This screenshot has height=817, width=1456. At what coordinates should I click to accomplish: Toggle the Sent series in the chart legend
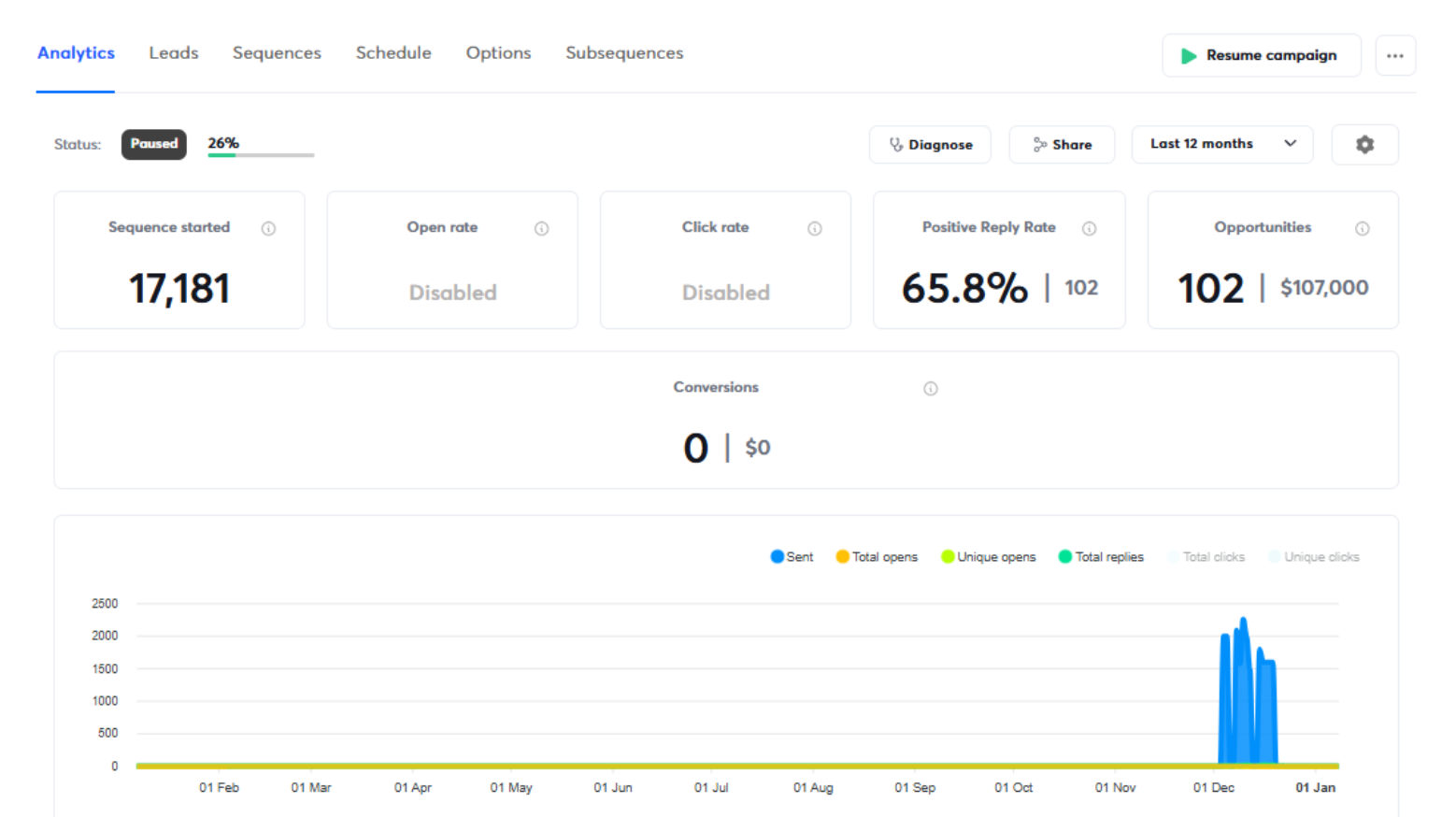tap(791, 556)
